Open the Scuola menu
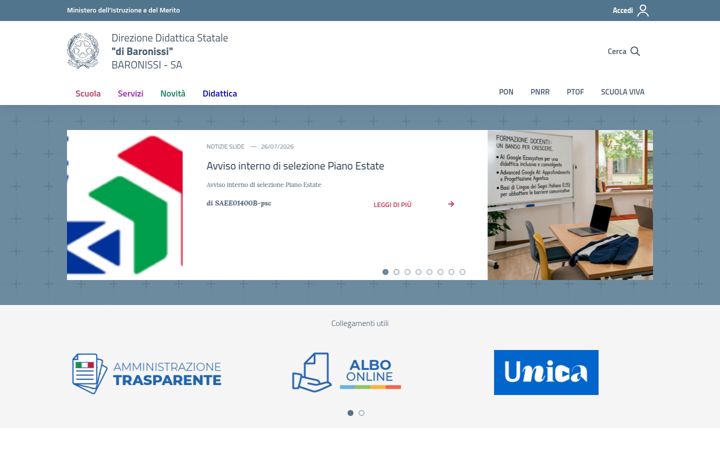720x450 pixels. (88, 94)
